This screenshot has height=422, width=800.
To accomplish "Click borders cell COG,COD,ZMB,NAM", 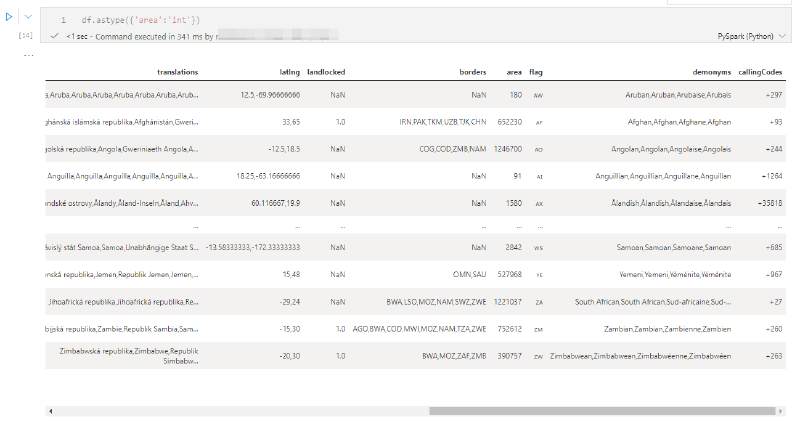I will pos(453,149).
